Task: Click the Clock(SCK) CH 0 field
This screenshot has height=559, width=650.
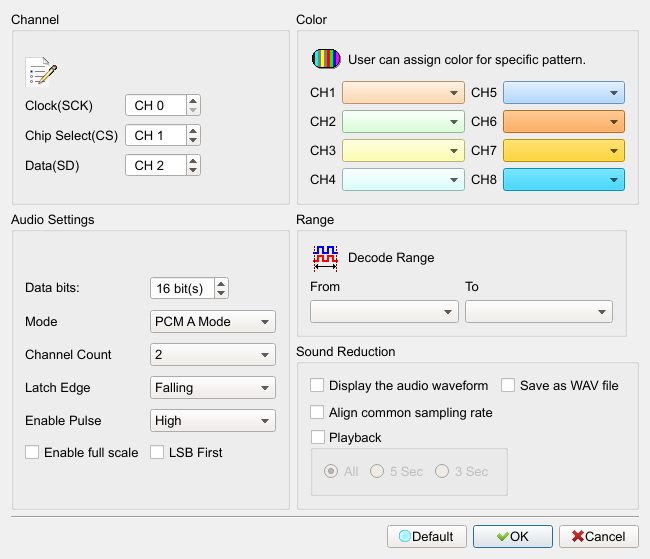Action: (156, 105)
